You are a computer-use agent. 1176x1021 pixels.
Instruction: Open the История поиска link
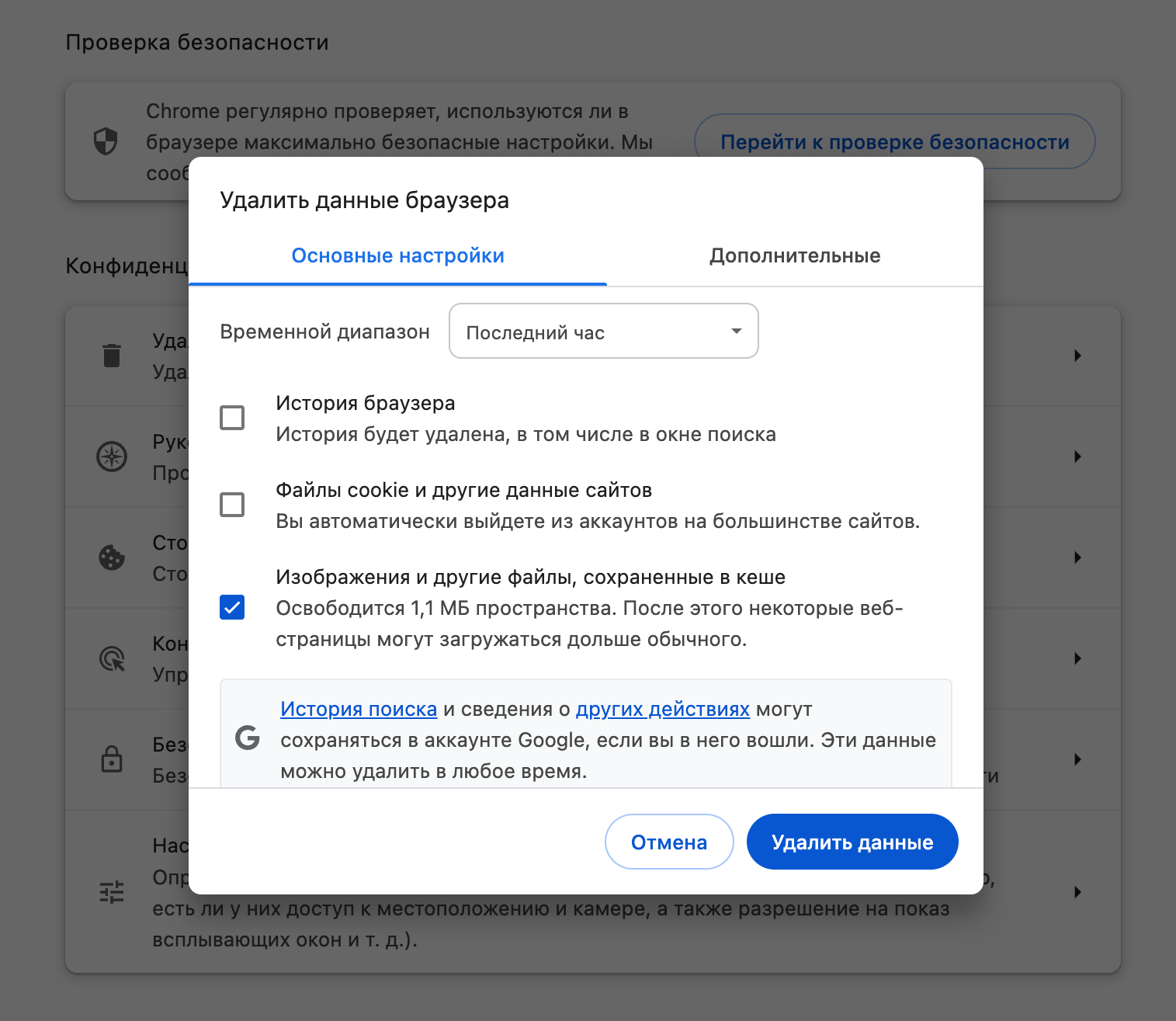pyautogui.click(x=358, y=709)
